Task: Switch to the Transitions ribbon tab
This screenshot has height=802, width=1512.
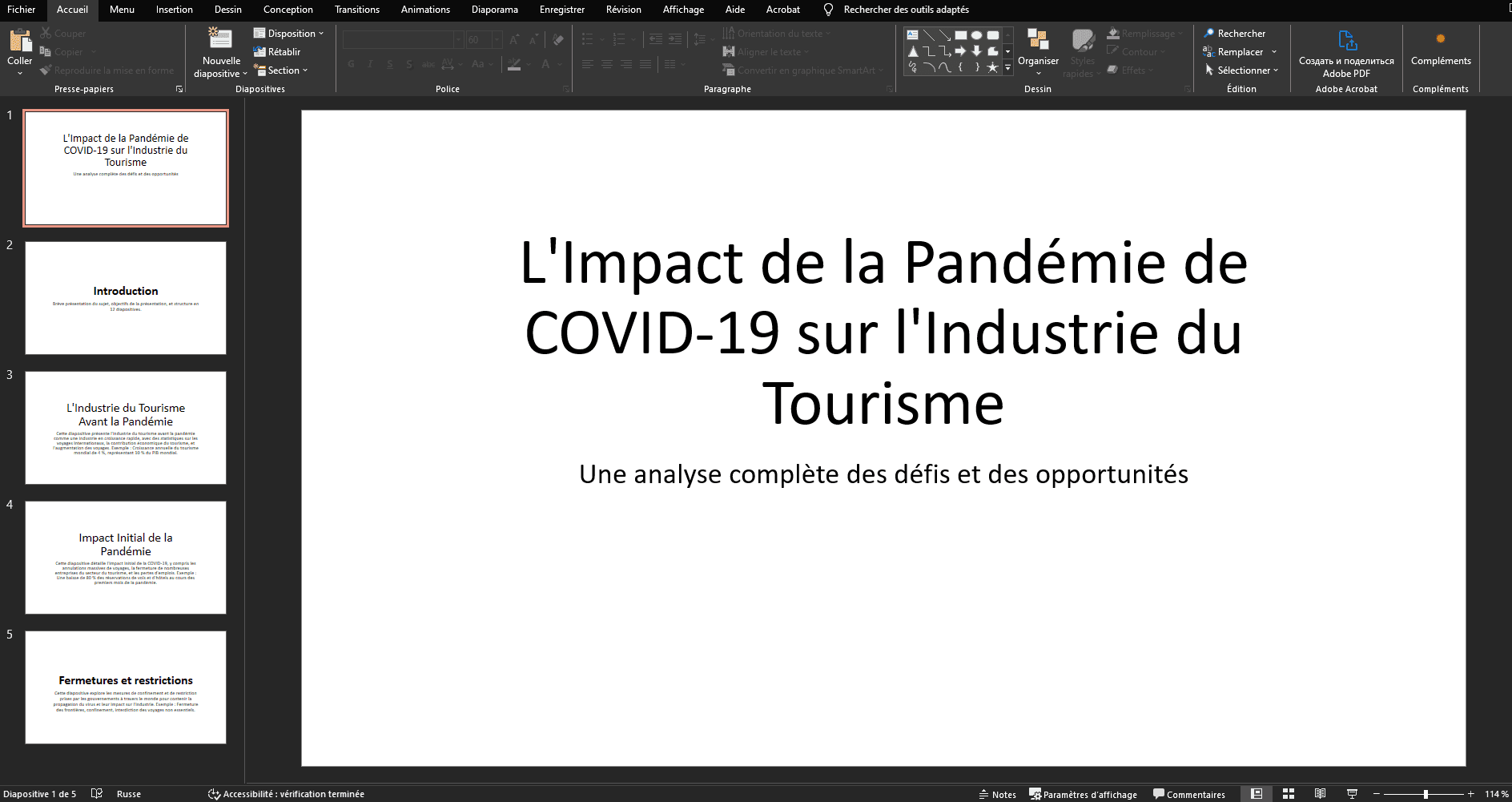Action: [356, 10]
